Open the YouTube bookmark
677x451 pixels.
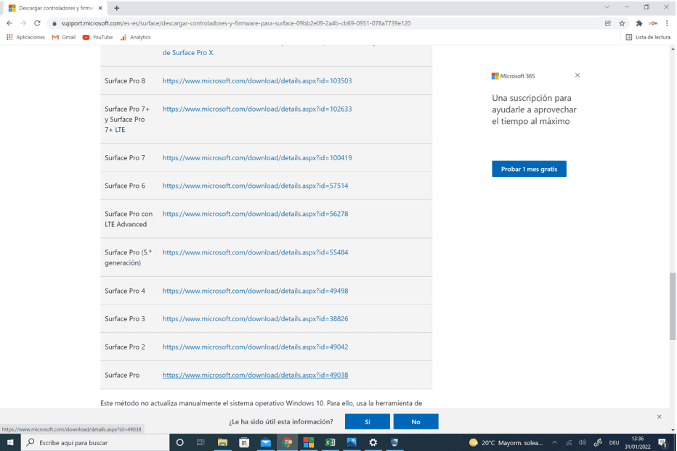97,37
